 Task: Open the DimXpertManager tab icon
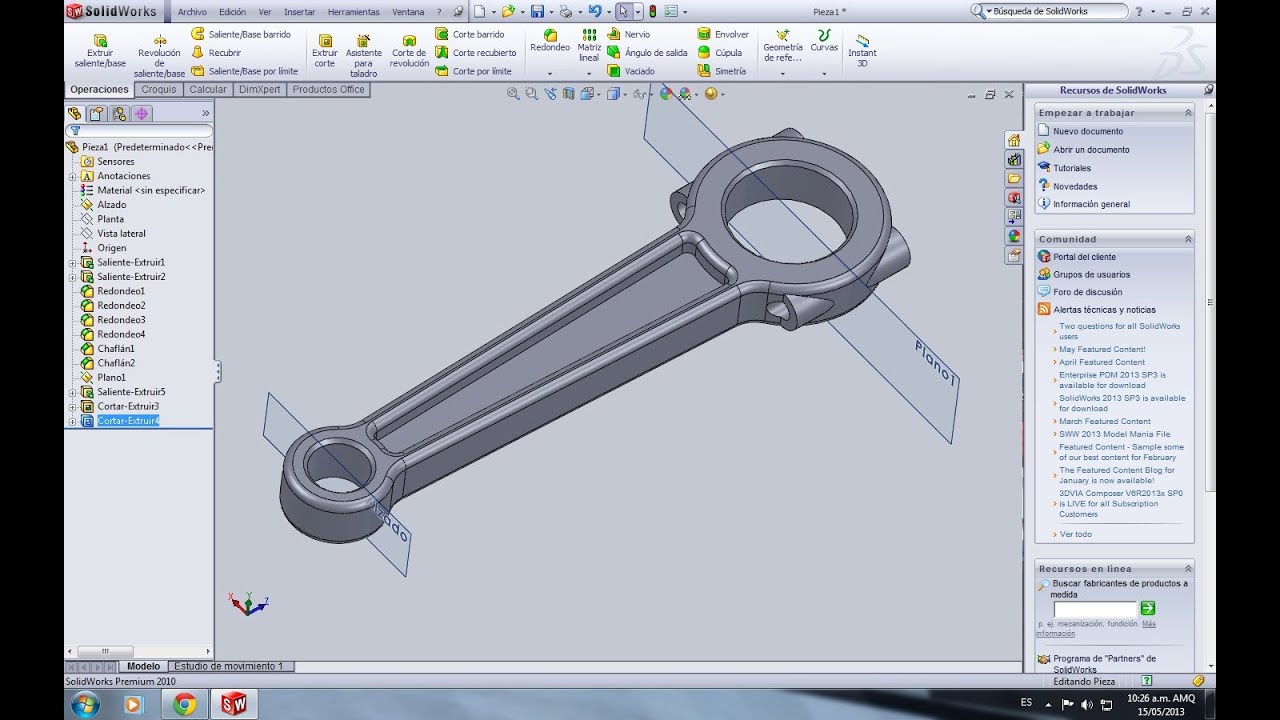[x=142, y=114]
